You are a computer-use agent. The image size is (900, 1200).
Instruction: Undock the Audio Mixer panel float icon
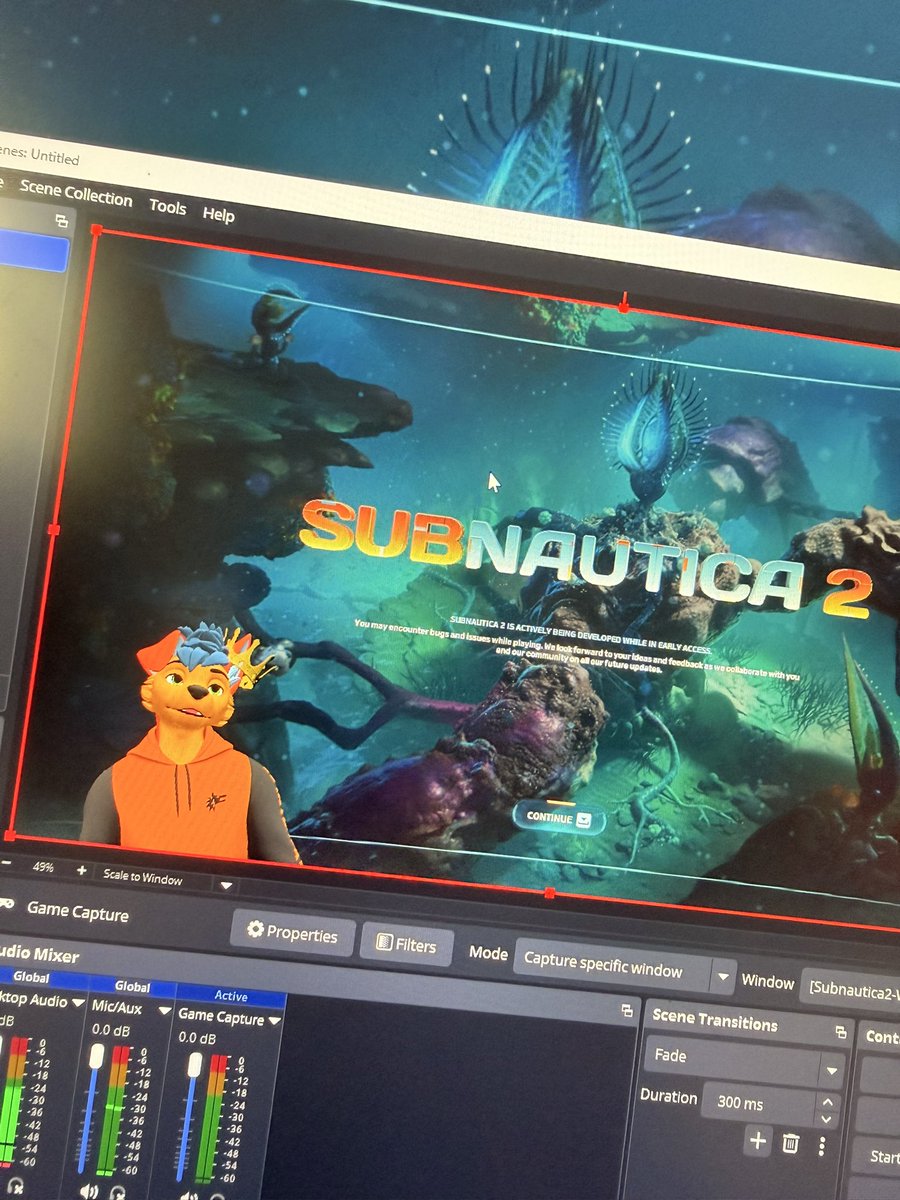click(627, 1012)
